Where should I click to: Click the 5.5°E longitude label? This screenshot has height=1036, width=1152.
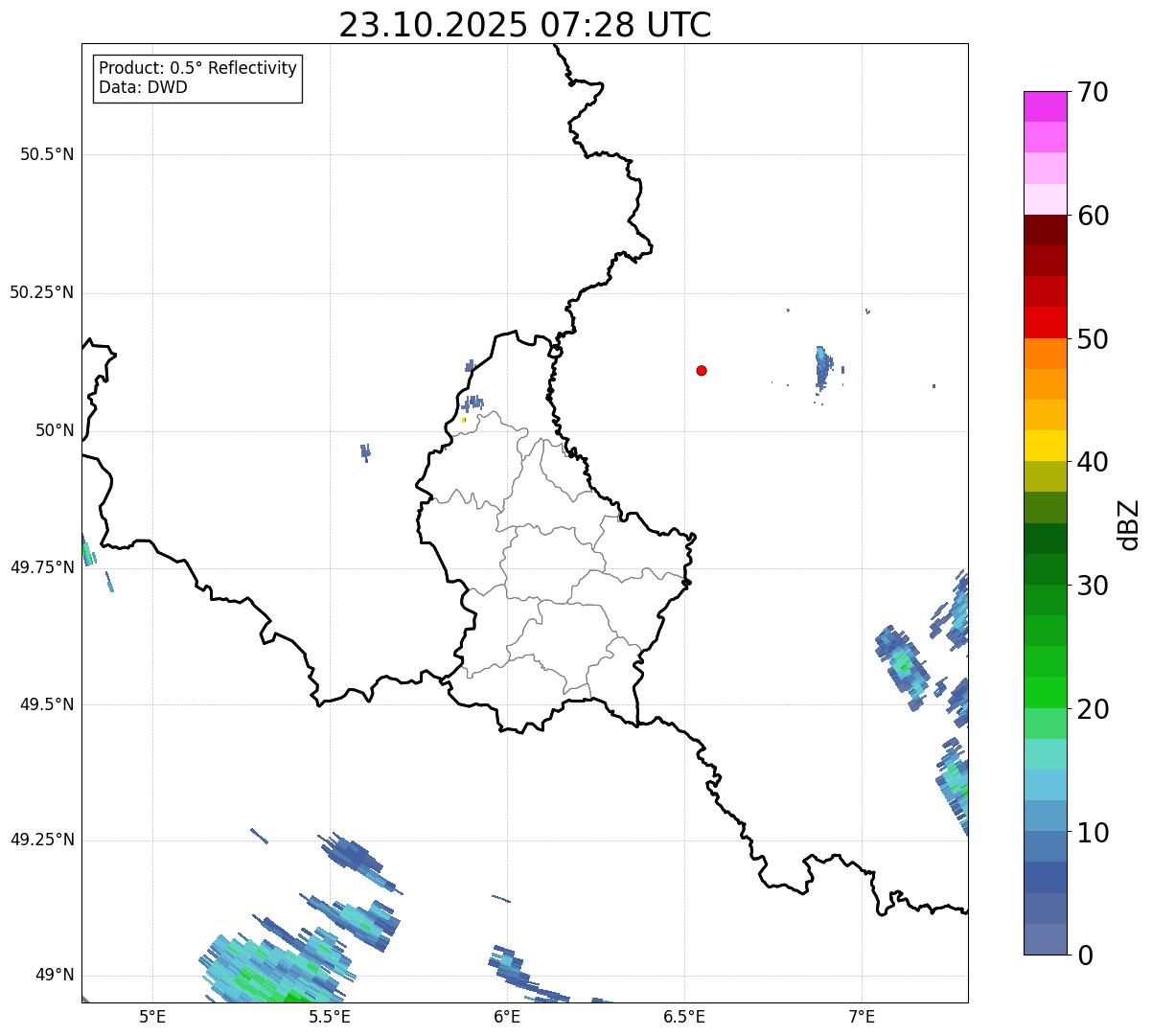330,1016
